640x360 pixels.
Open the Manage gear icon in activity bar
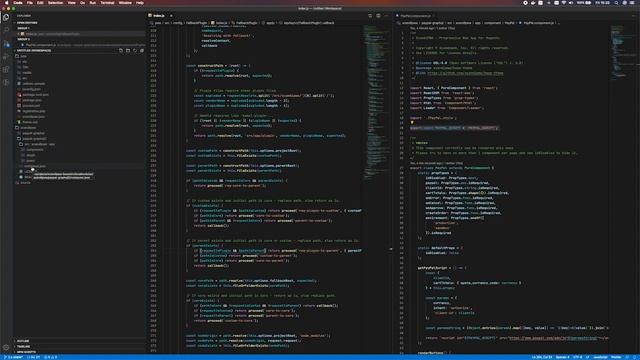pos(6,348)
